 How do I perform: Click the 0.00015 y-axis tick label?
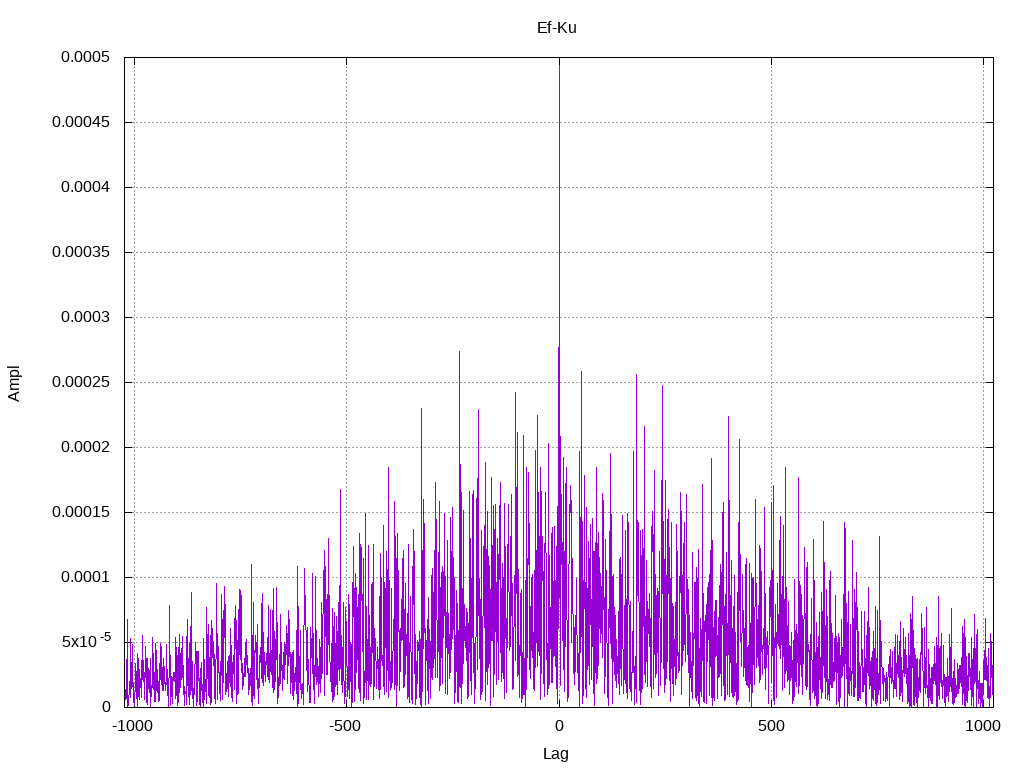coord(81,512)
